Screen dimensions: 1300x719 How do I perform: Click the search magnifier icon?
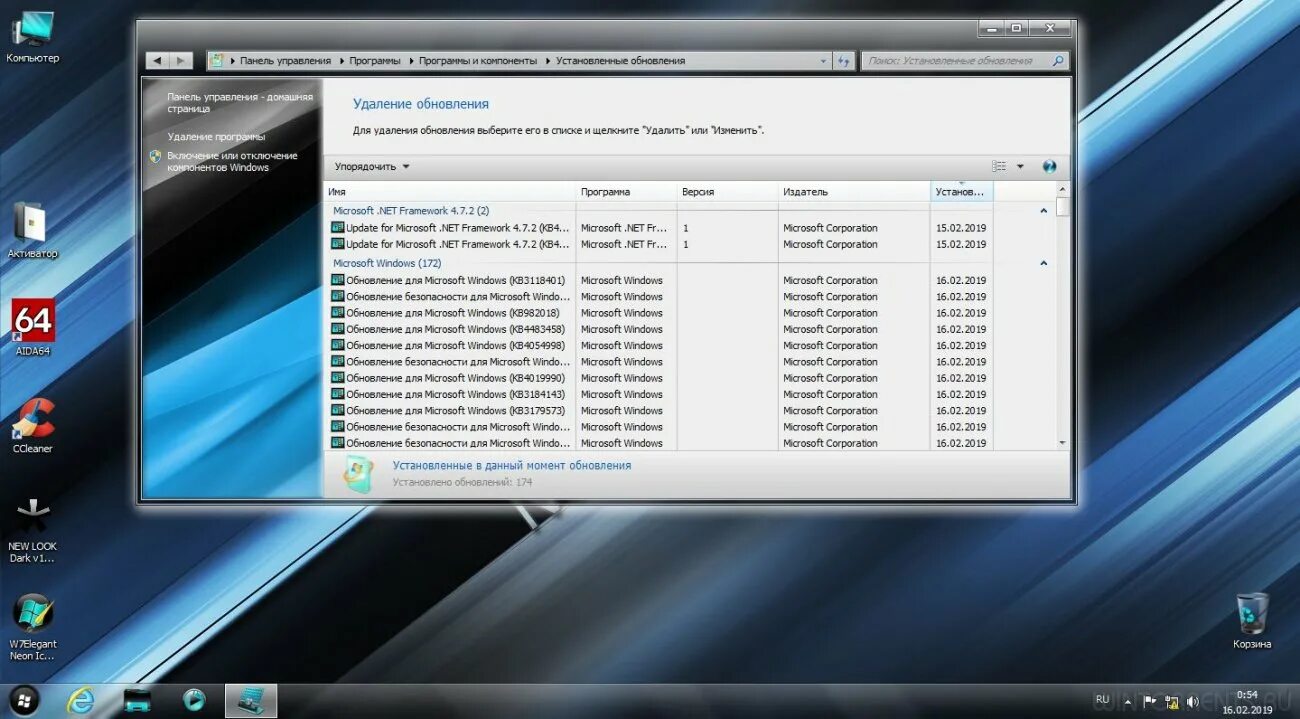(1057, 61)
